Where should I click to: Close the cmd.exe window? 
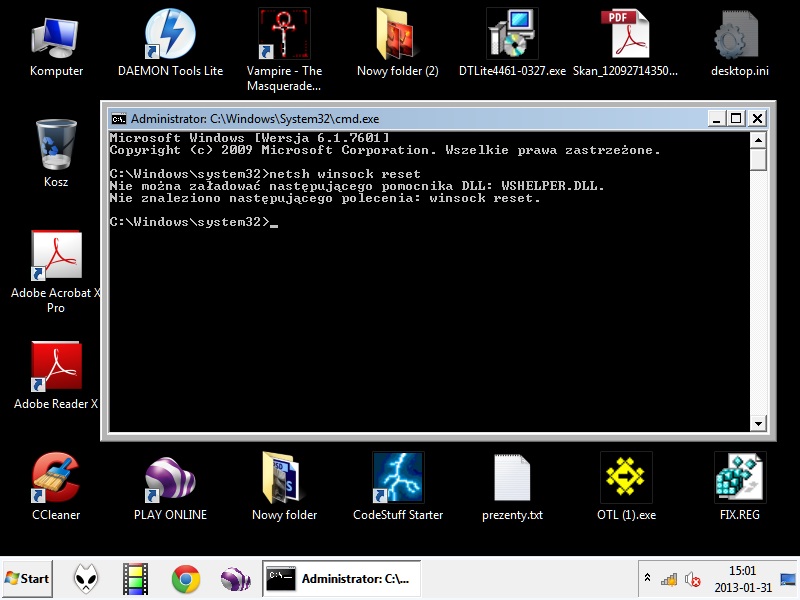click(x=758, y=119)
